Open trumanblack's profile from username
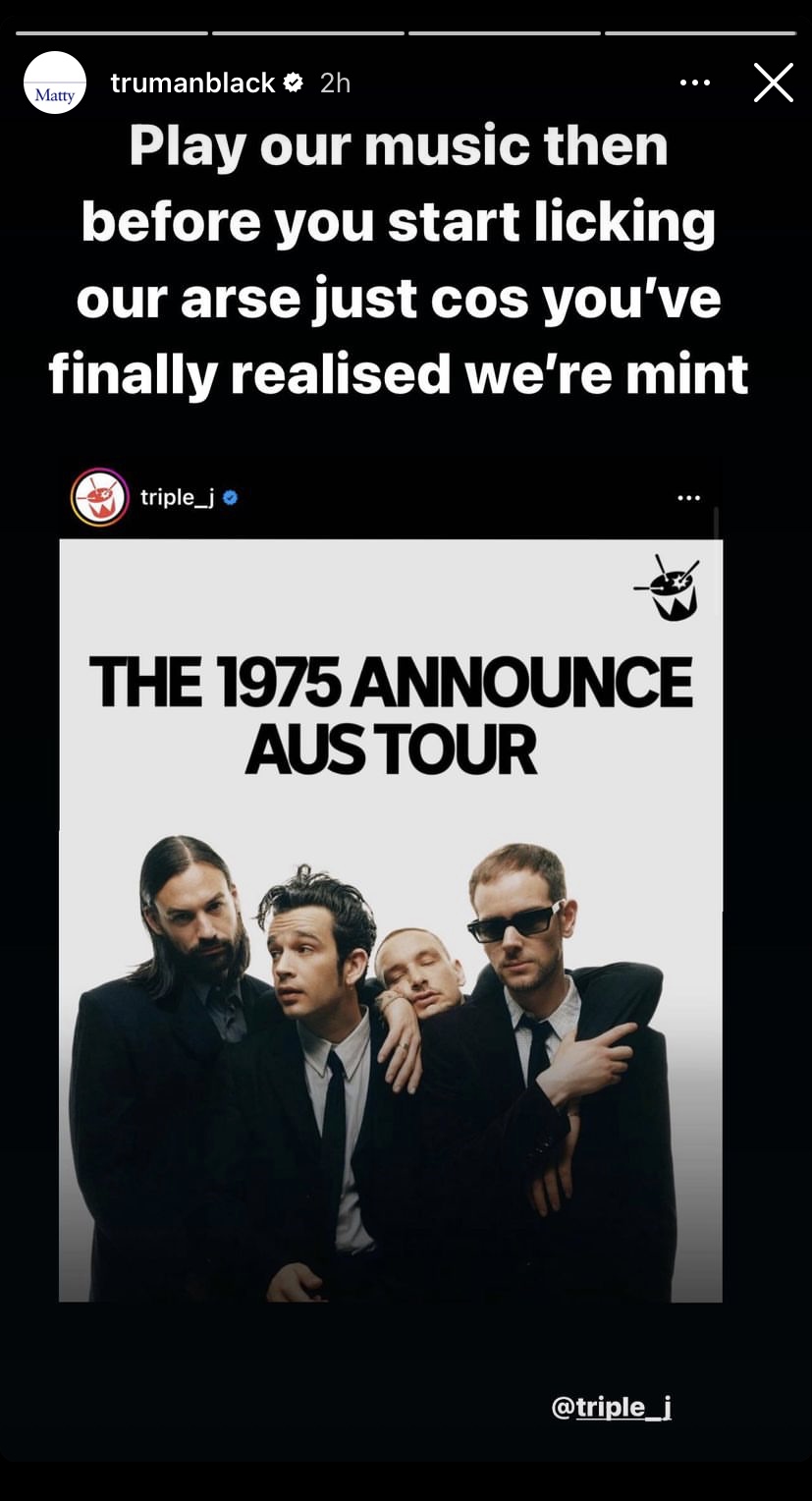 pyautogui.click(x=192, y=83)
